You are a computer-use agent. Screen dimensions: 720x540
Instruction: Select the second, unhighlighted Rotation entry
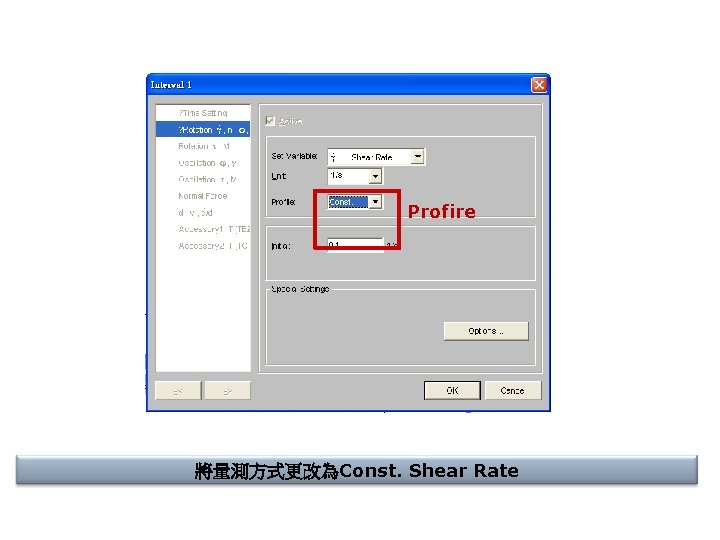[203, 146]
